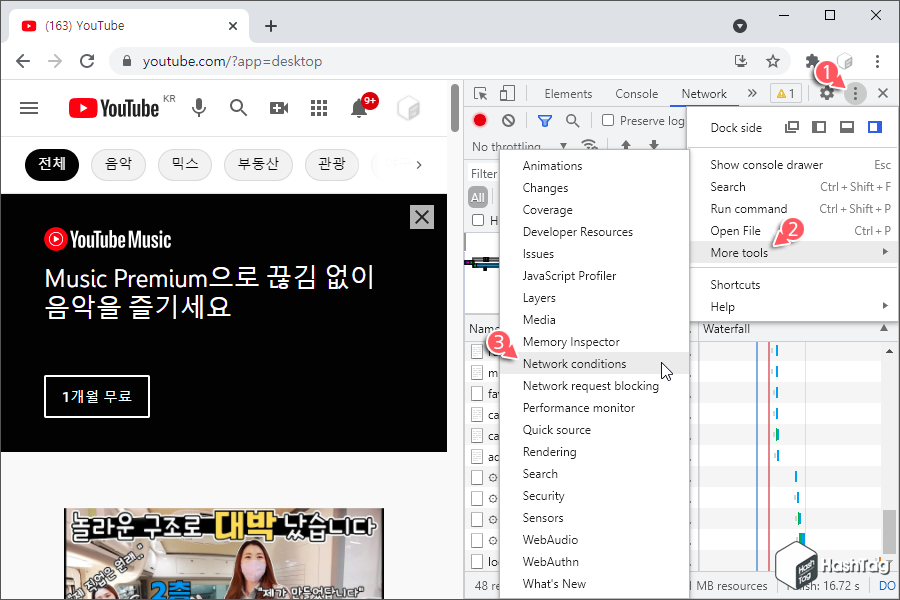The height and width of the screenshot is (600, 900).
Task: Clear the network log with clear icon
Action: [x=508, y=120]
